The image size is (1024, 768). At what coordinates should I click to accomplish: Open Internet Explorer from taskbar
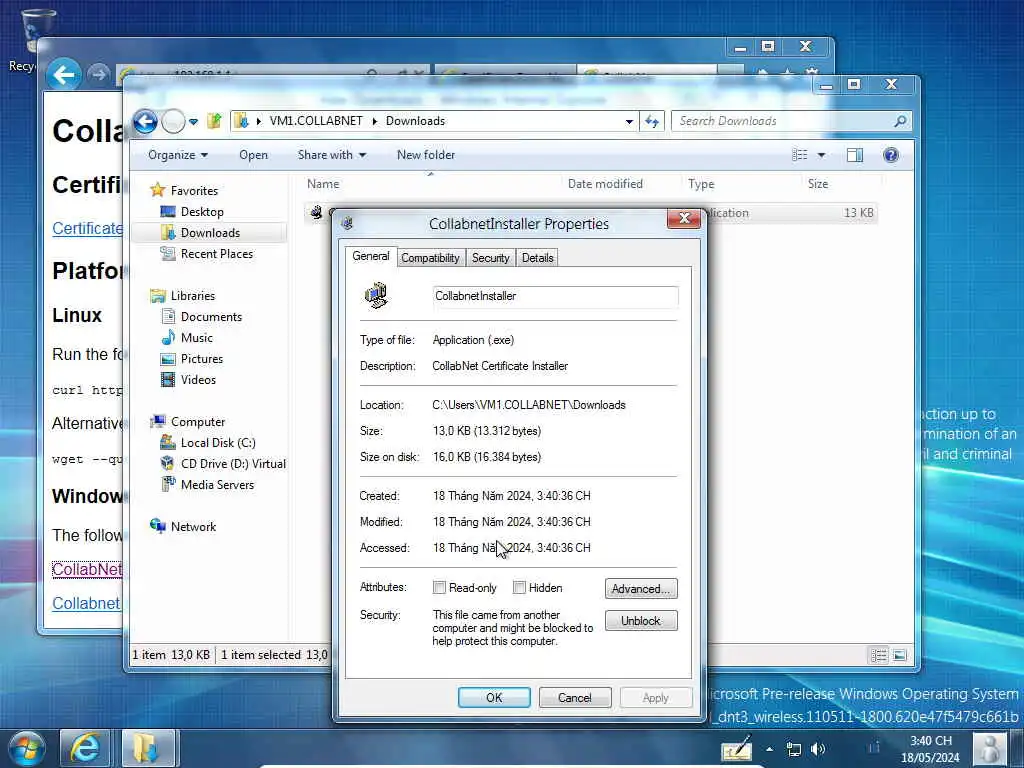tap(85, 748)
